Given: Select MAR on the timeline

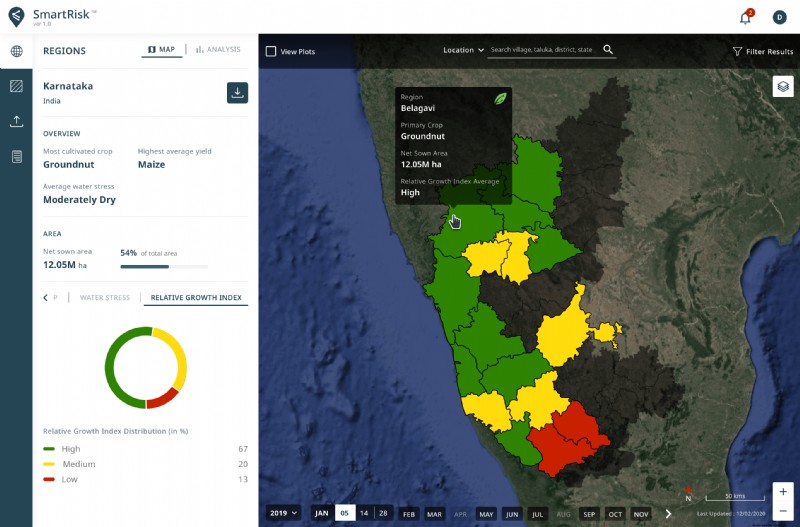Looking at the screenshot, I should tap(434, 514).
